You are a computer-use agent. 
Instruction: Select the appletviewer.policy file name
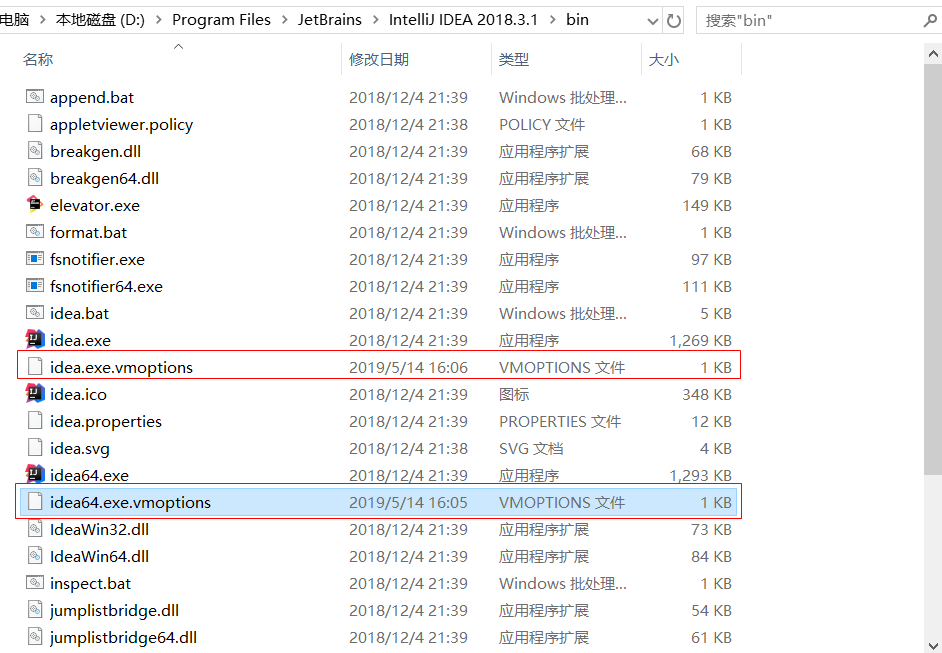coord(121,124)
